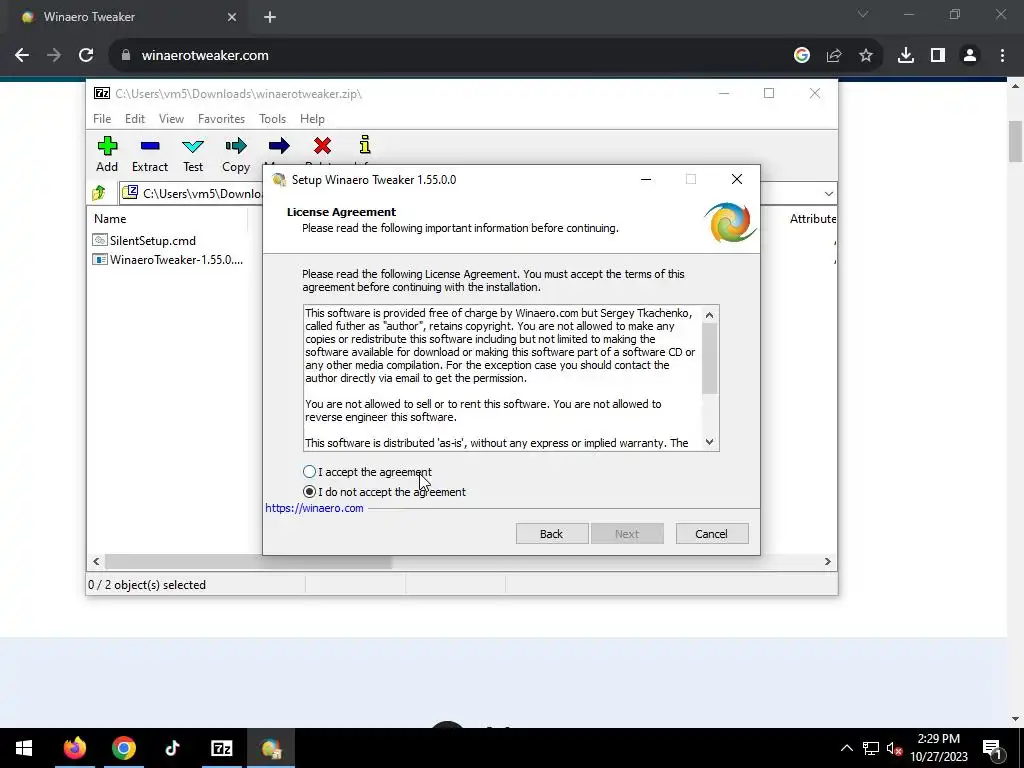The image size is (1024, 768).
Task: Show hidden system tray icons
Action: (846, 748)
